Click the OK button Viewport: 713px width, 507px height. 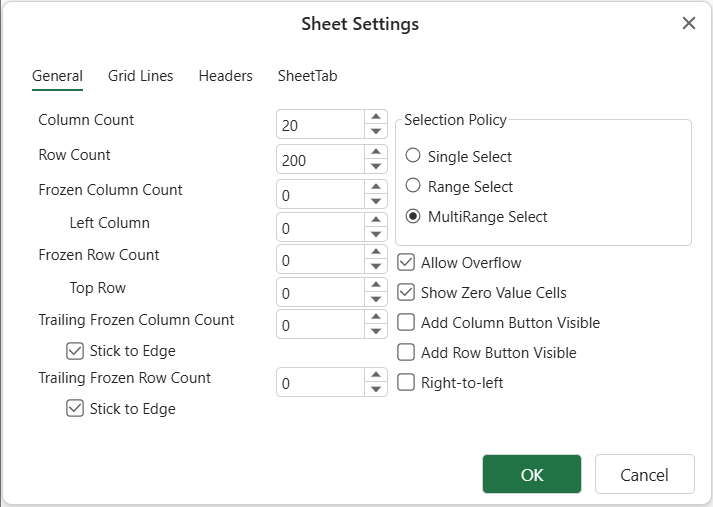click(x=531, y=474)
